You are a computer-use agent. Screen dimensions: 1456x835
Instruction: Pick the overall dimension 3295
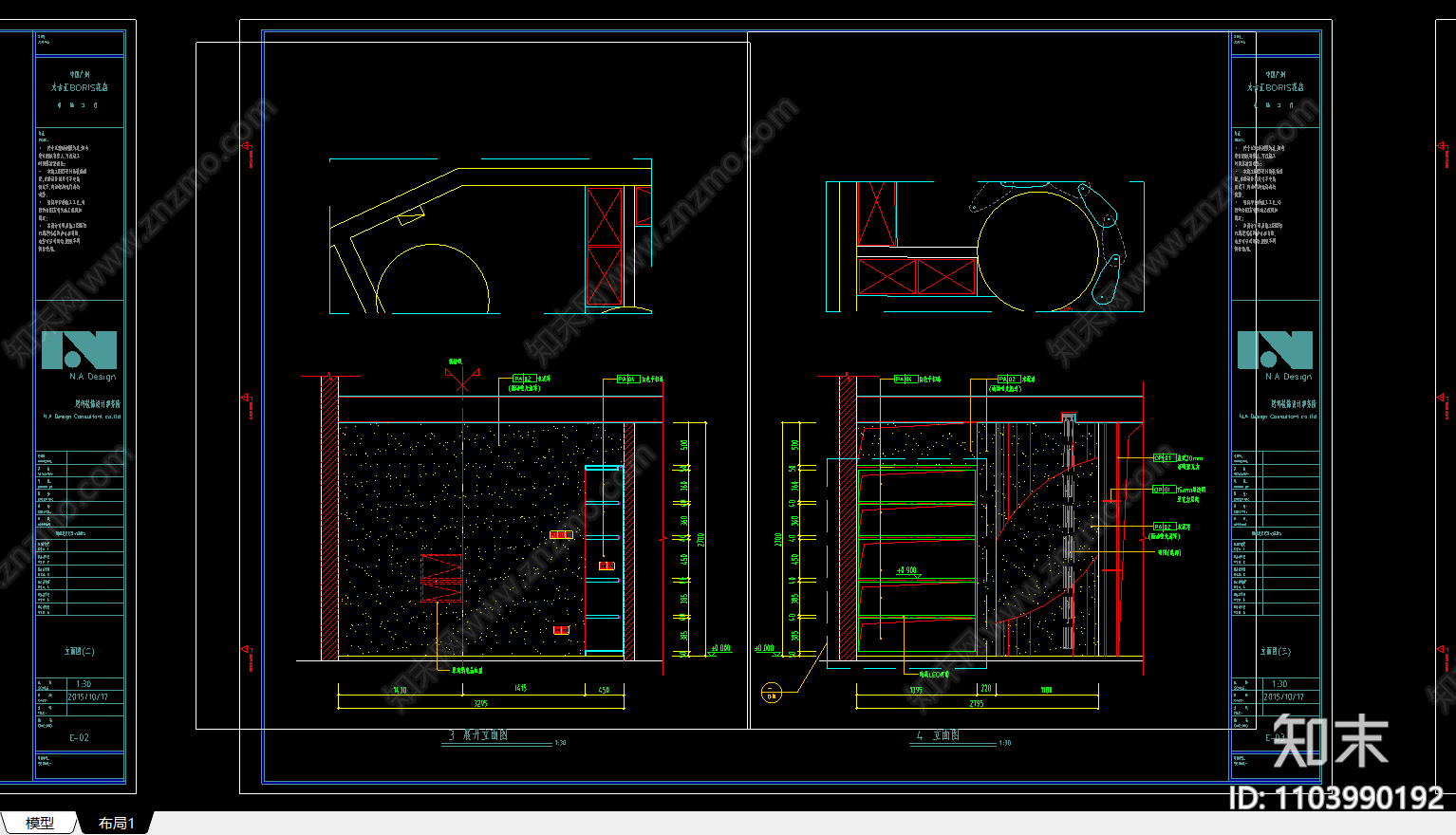pos(481,703)
